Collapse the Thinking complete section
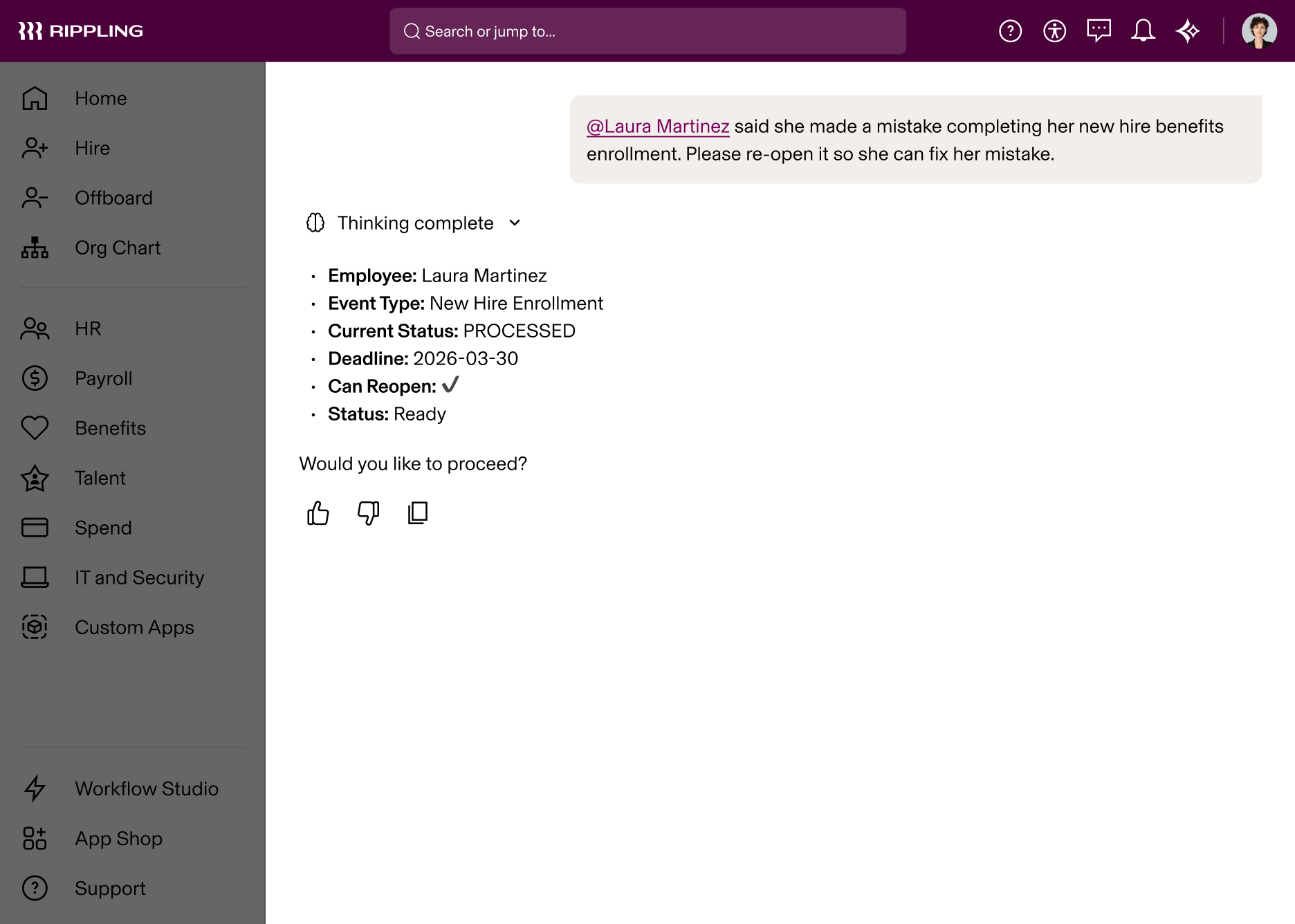 (x=514, y=223)
